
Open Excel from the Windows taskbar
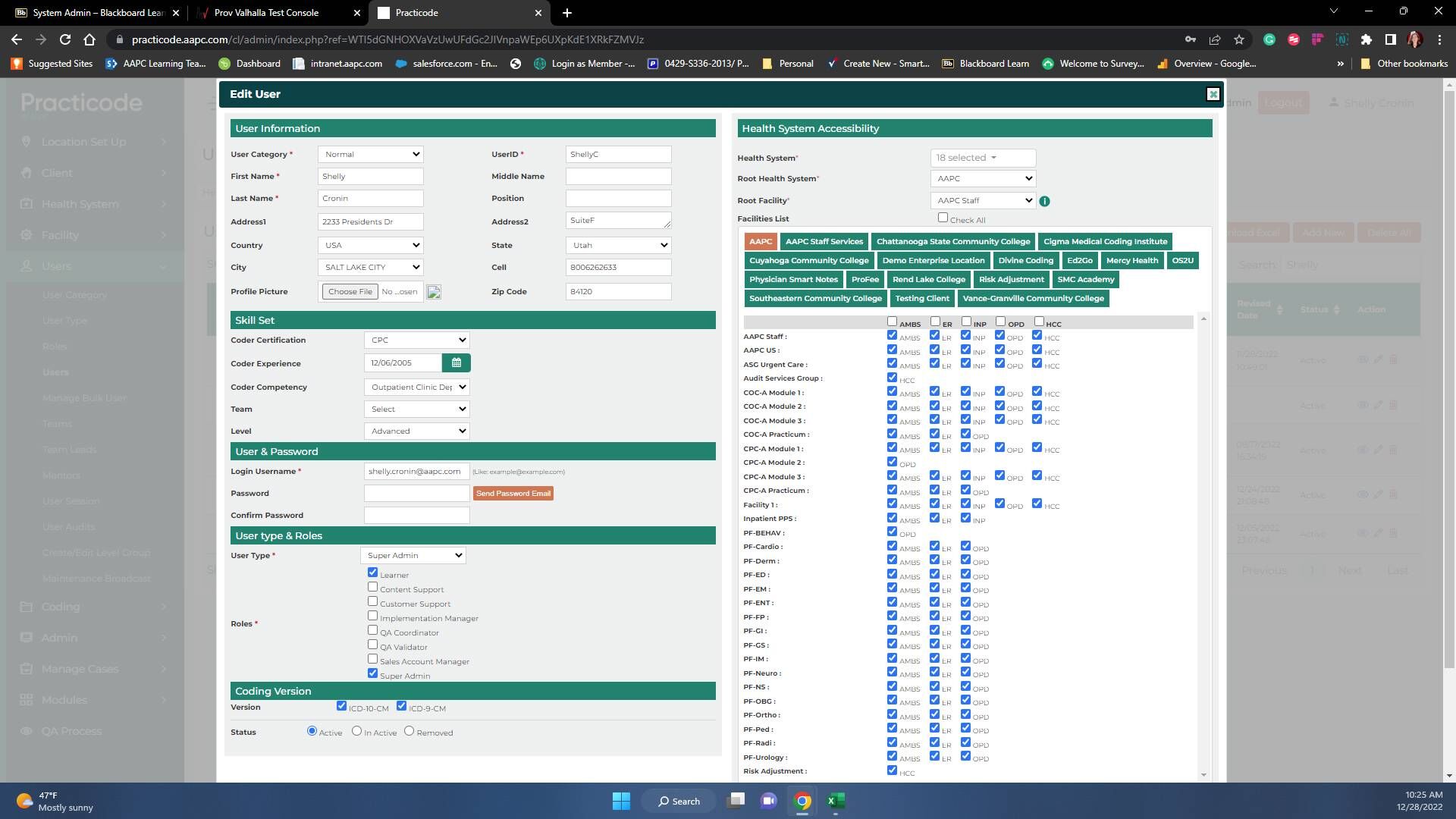click(x=835, y=801)
